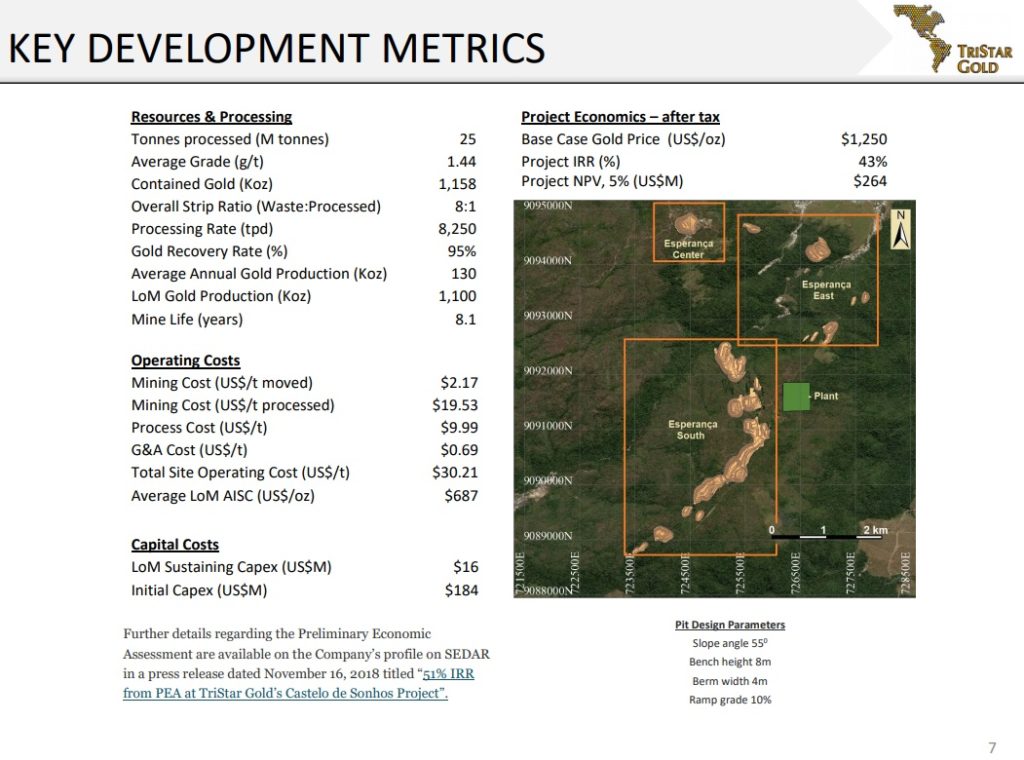Click the Average LoM AISC (US$/oz) label
1024x760 pixels.
pos(223,496)
